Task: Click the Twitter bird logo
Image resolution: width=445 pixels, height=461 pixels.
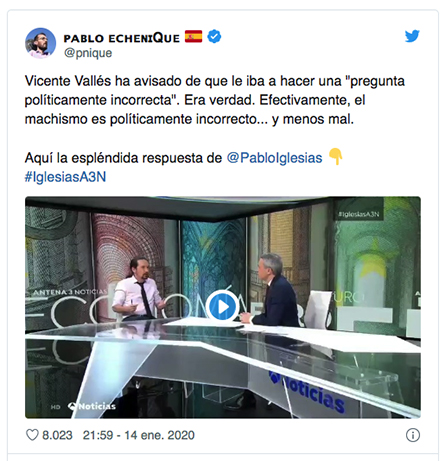Action: click(412, 36)
